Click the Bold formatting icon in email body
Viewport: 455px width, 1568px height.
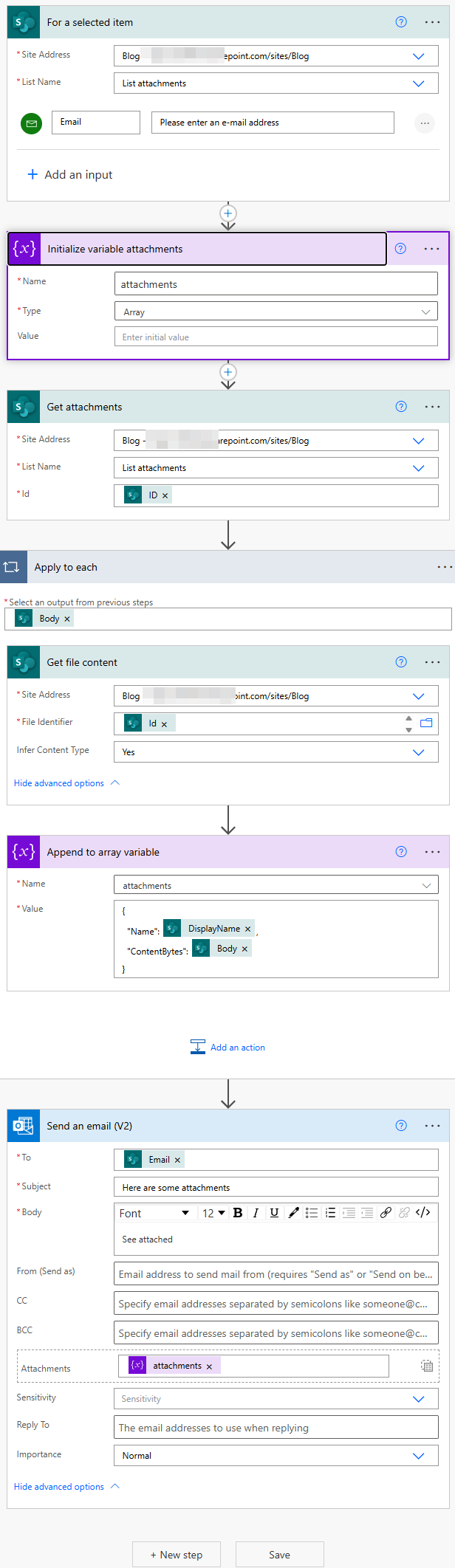tap(238, 1213)
